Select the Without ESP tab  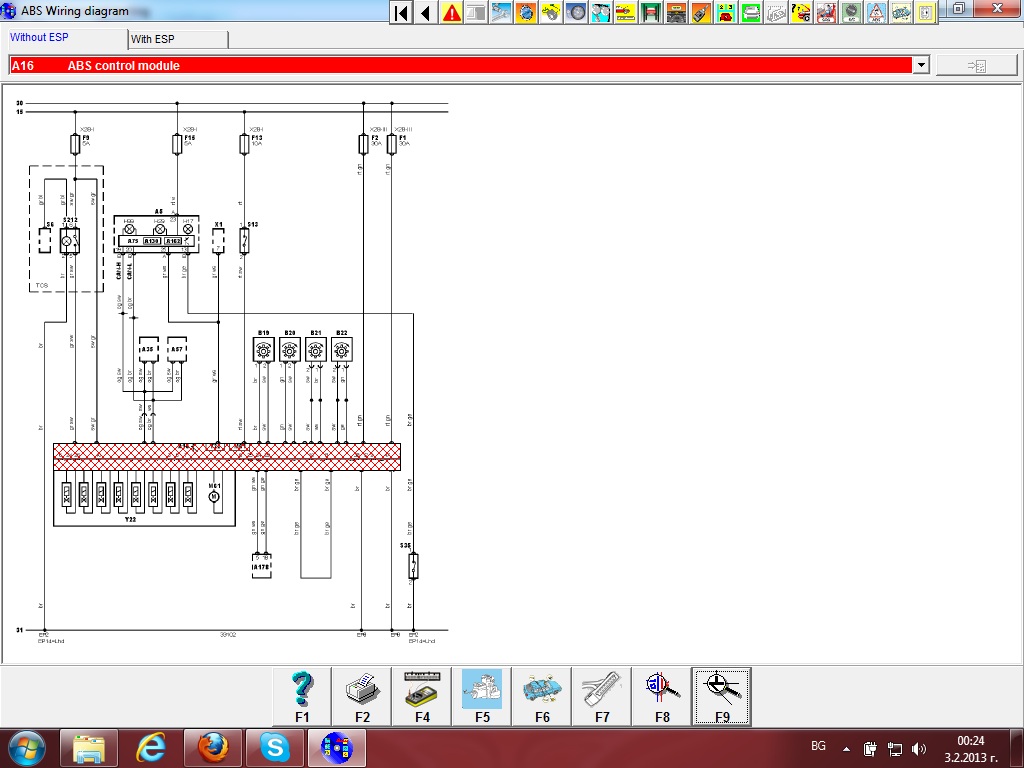tap(65, 38)
